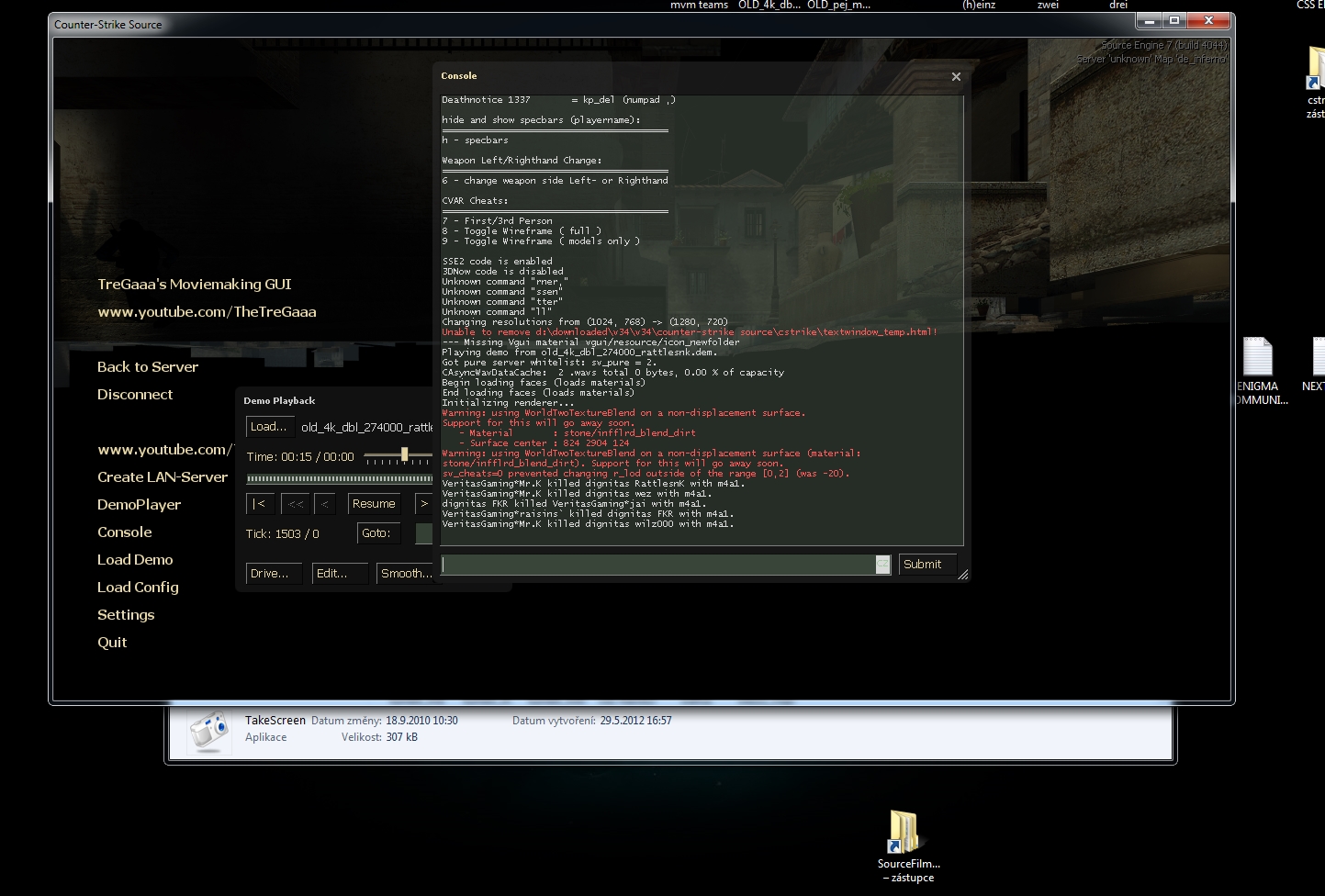Click the TreGaaa's Moviemaking GUI title text

pyautogui.click(x=195, y=285)
